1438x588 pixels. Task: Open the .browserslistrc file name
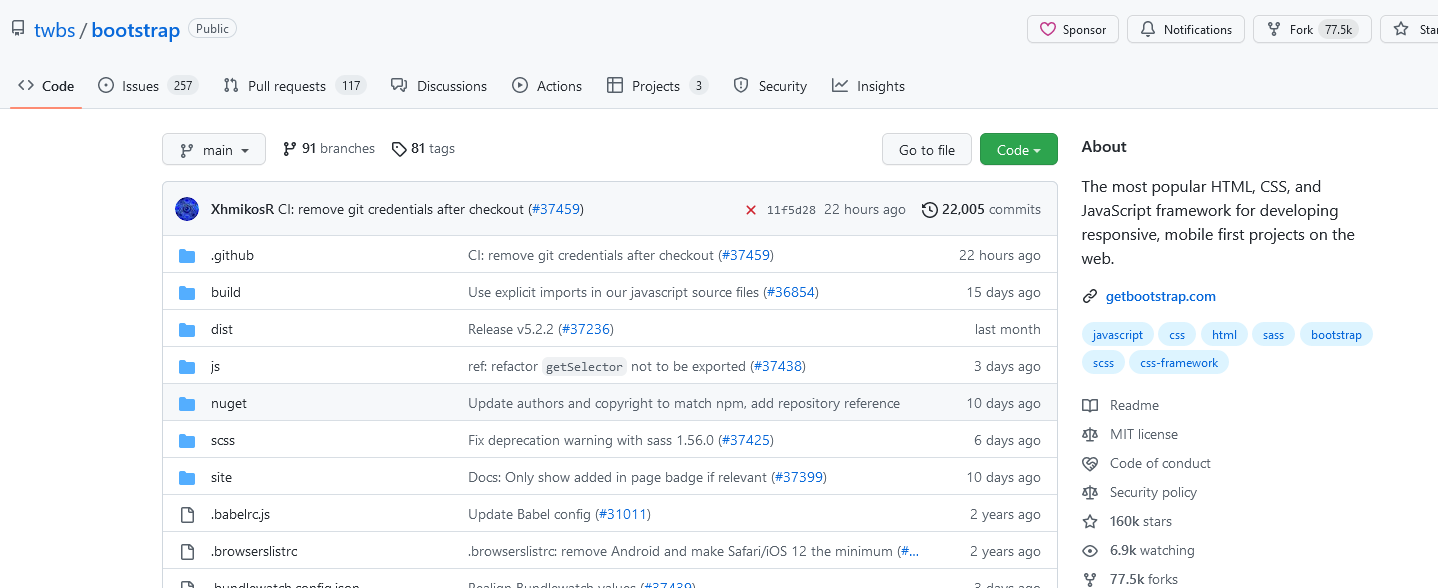[254, 551]
